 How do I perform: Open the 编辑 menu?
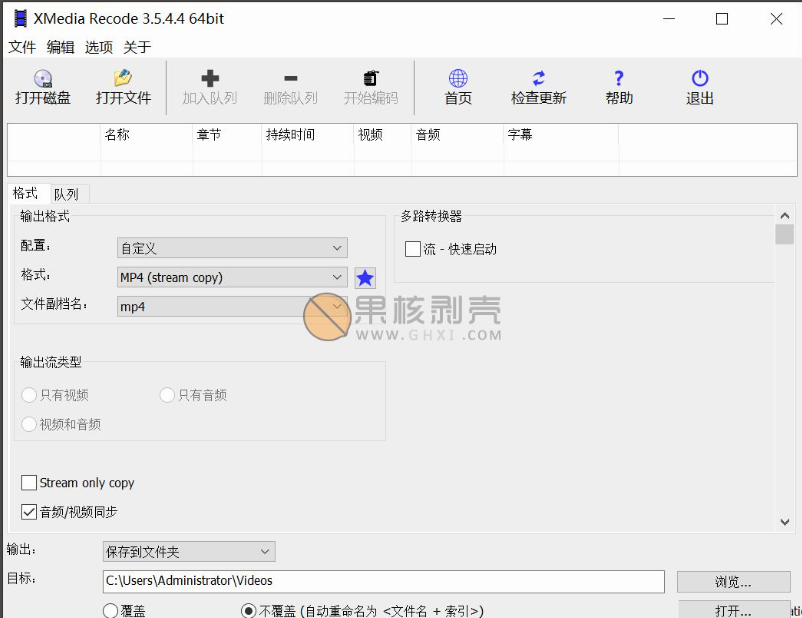(x=60, y=47)
